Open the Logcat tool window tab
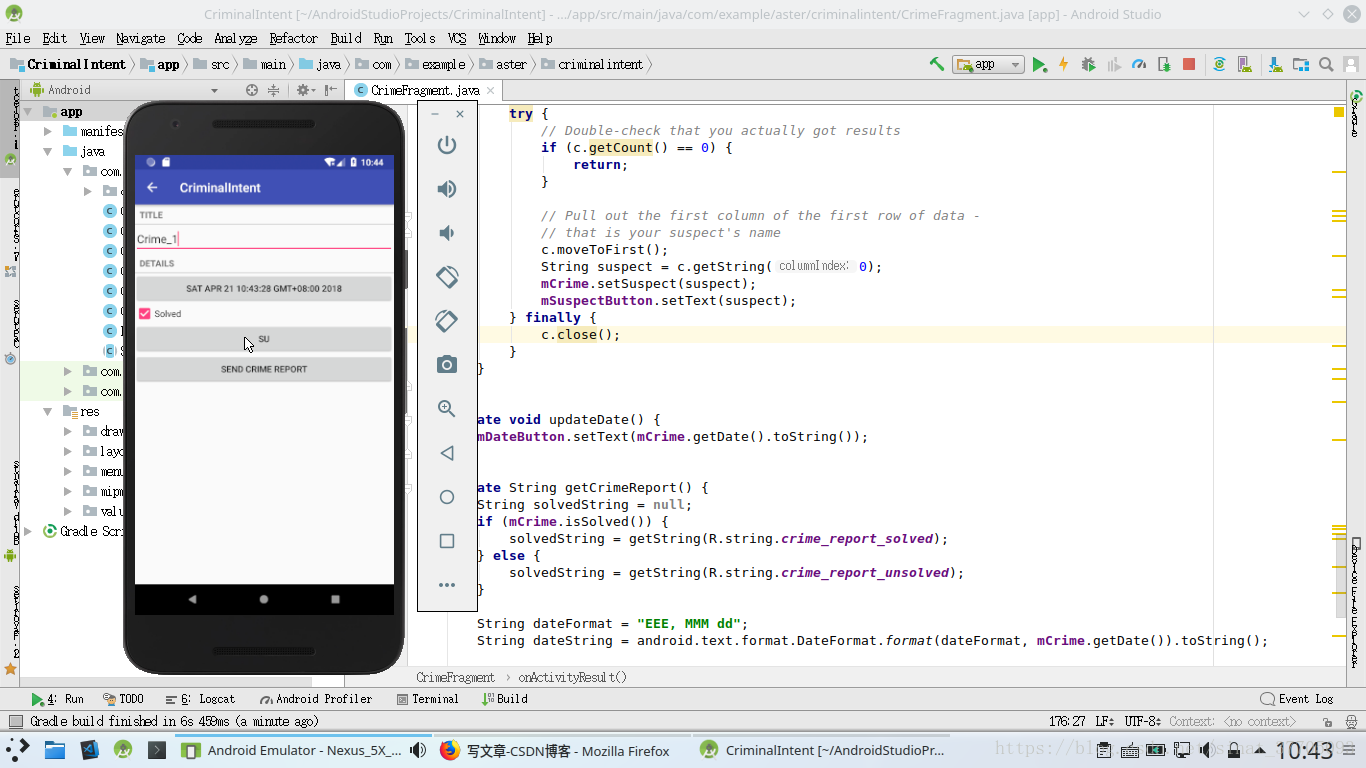This screenshot has height=768, width=1366. coord(201,699)
